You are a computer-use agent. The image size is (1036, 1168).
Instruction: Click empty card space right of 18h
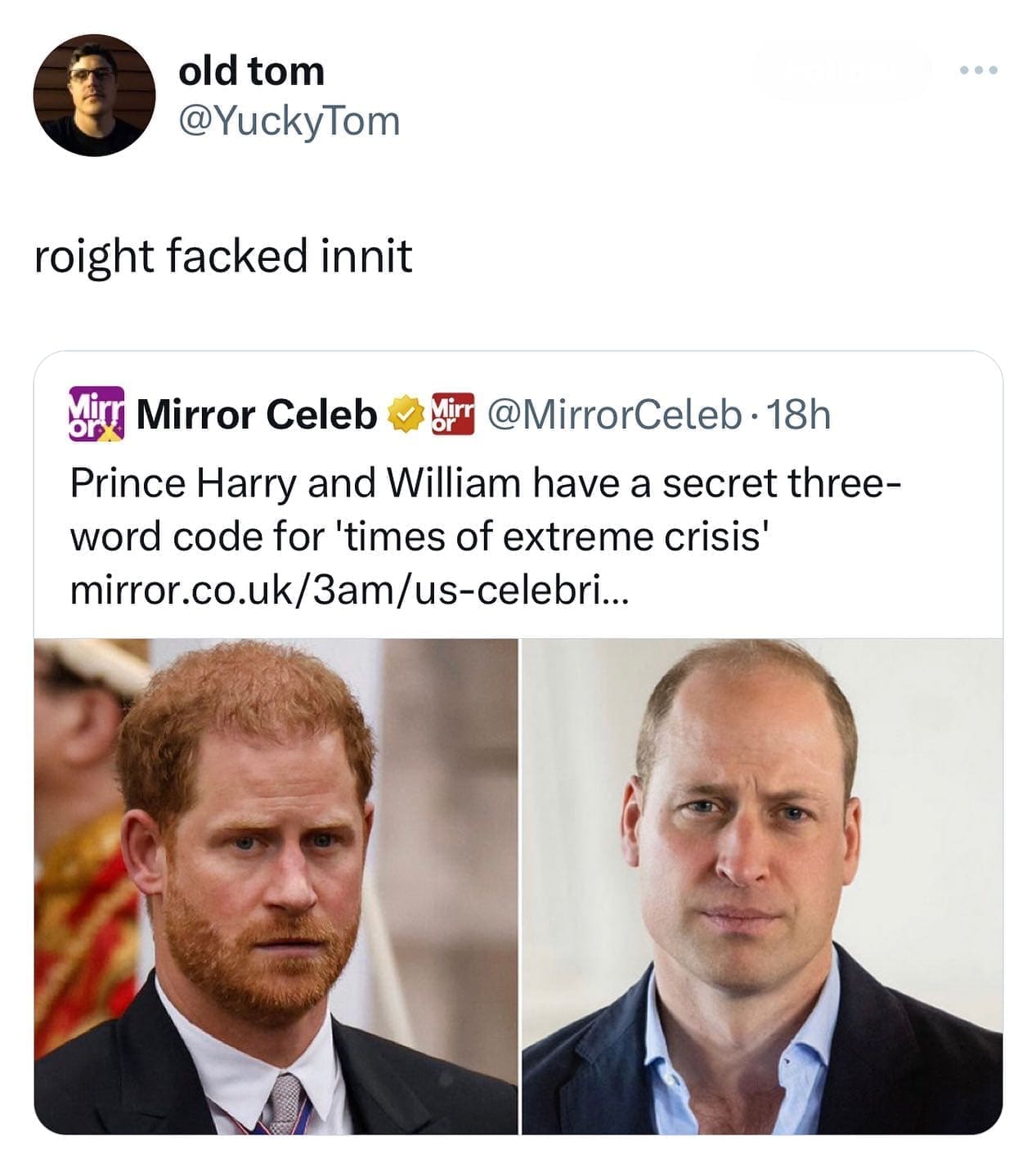pyautogui.click(x=916, y=415)
